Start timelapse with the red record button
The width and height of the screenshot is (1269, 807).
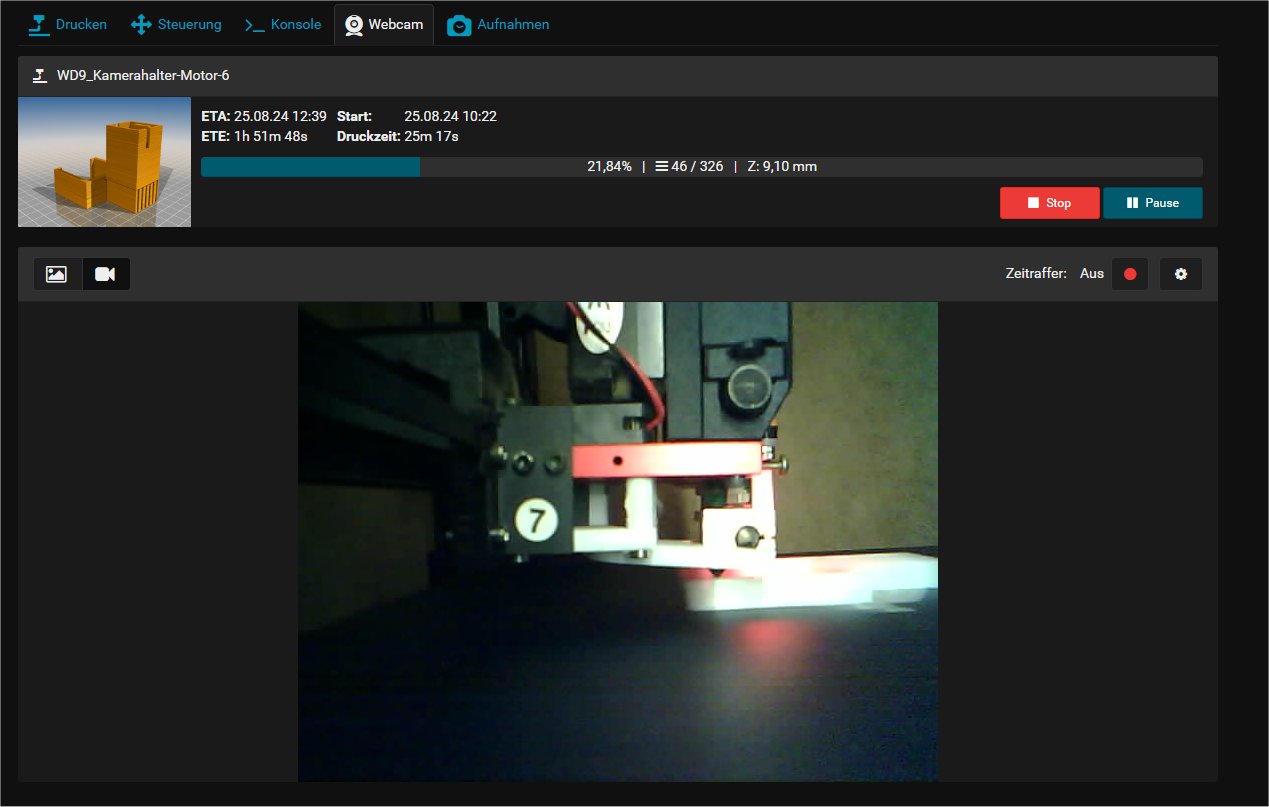tap(1130, 274)
